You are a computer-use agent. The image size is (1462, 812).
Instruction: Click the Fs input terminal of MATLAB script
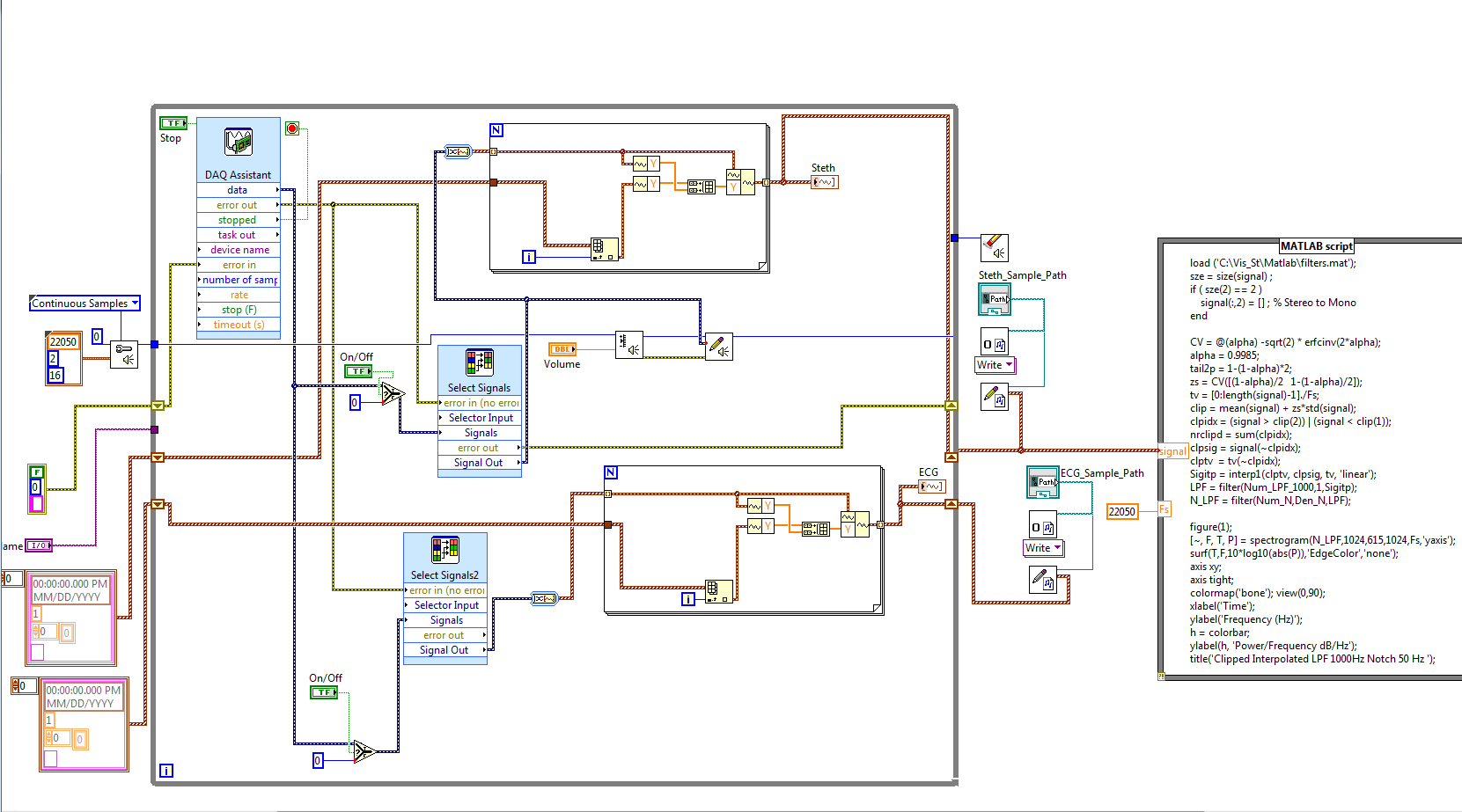(1164, 509)
